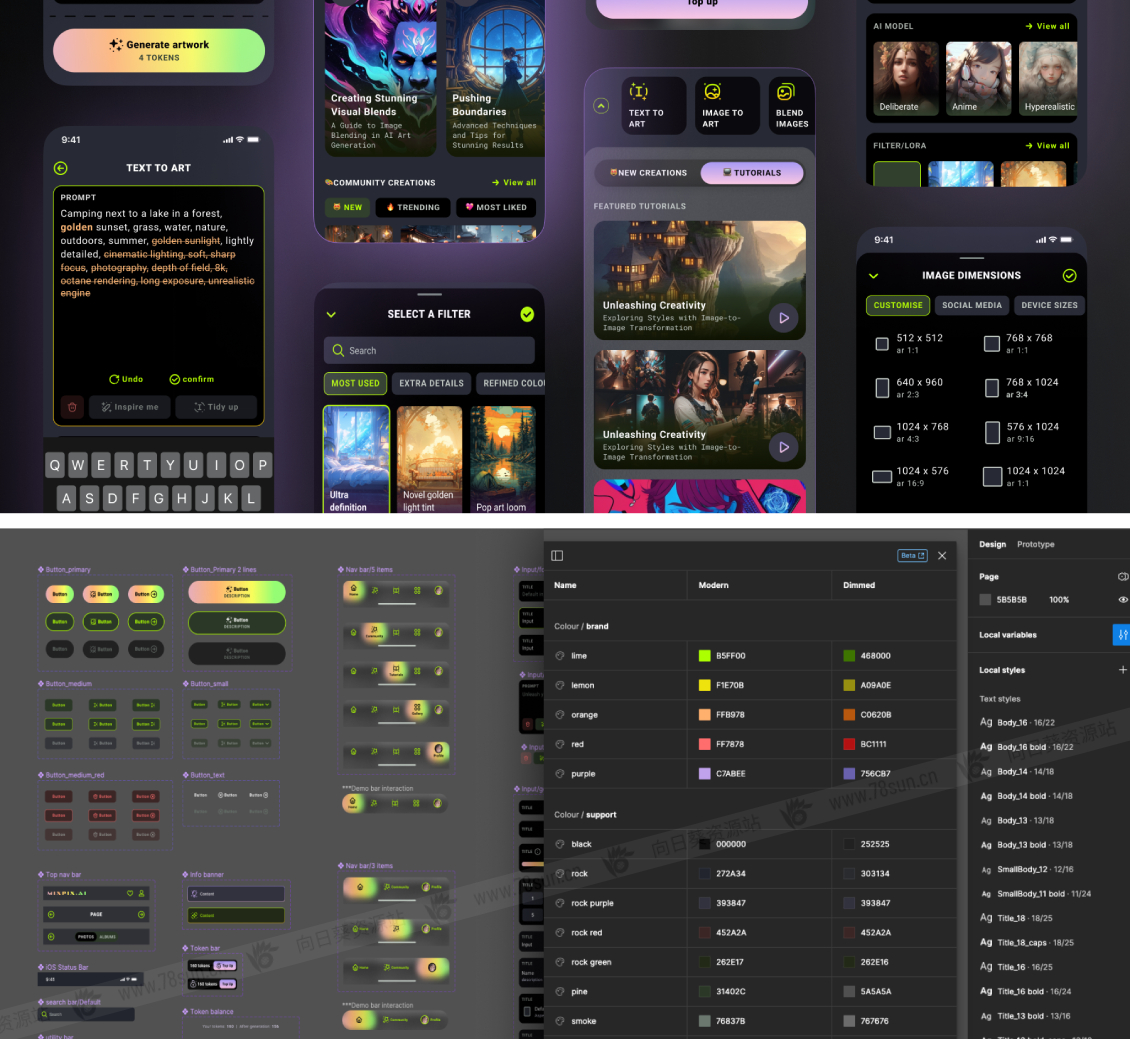Play the first Unleashing Creativity tutorial

[783, 318]
